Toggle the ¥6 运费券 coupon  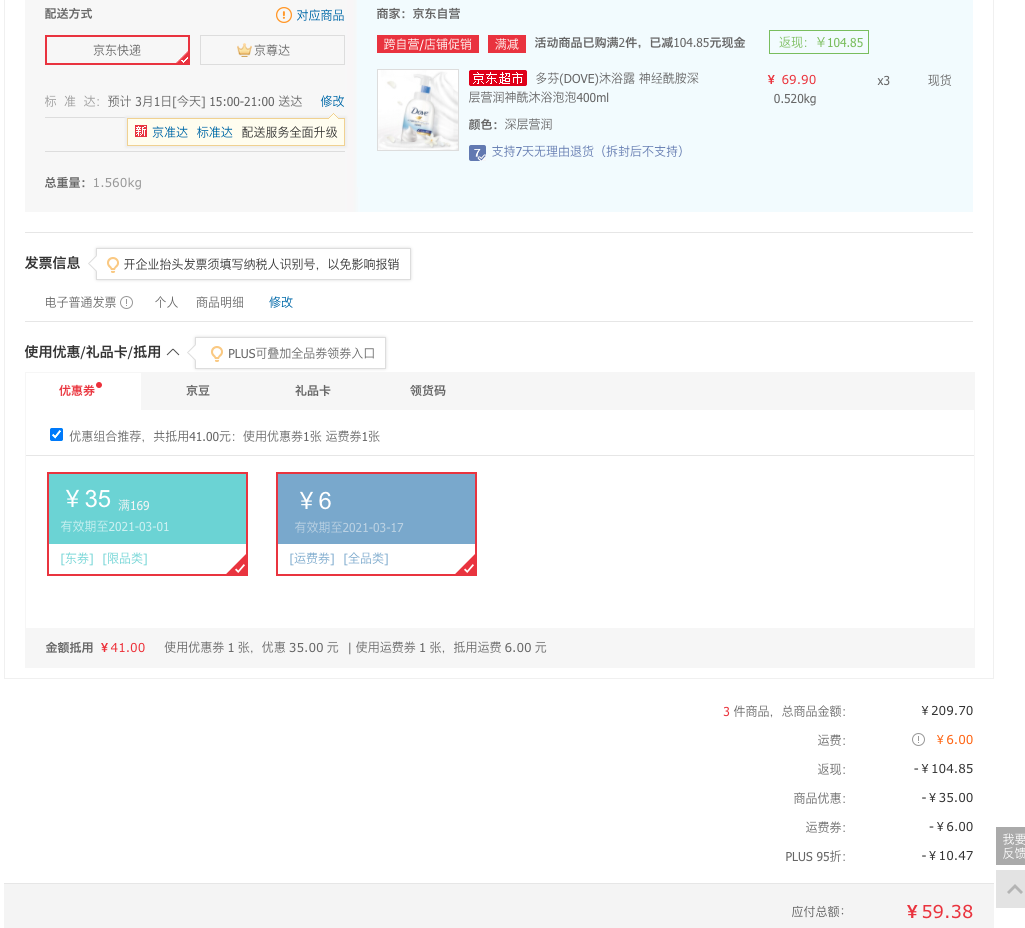[x=377, y=523]
